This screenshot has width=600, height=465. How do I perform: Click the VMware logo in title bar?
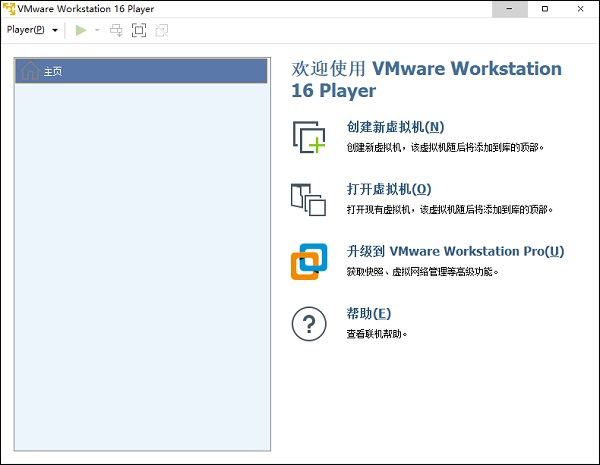pyautogui.click(x=8, y=9)
